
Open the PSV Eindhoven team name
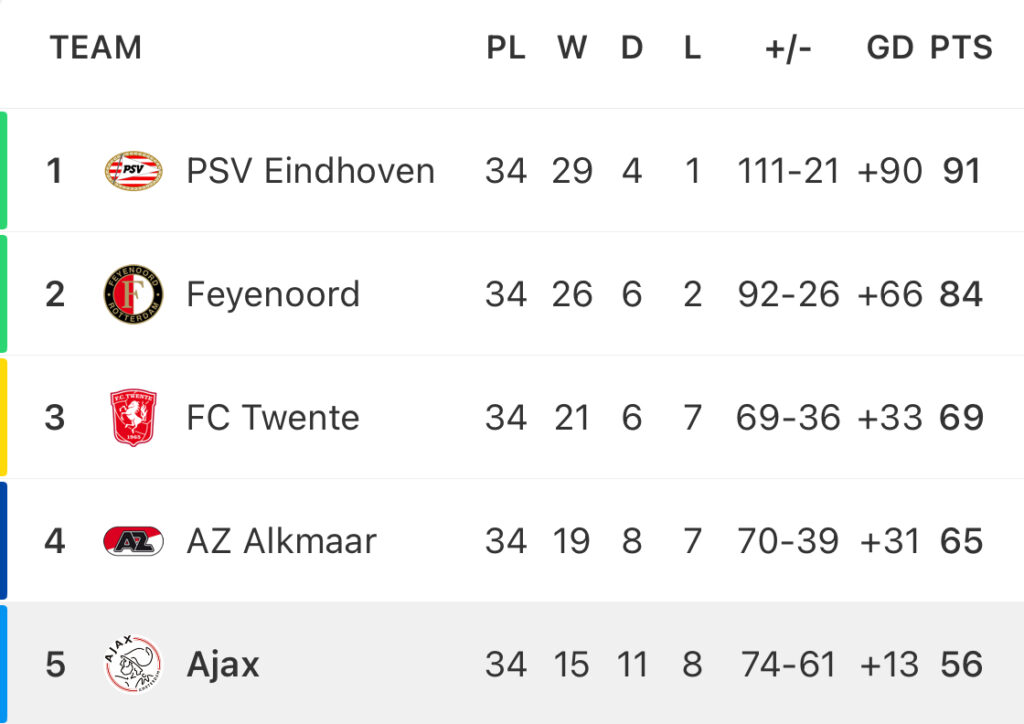click(310, 171)
